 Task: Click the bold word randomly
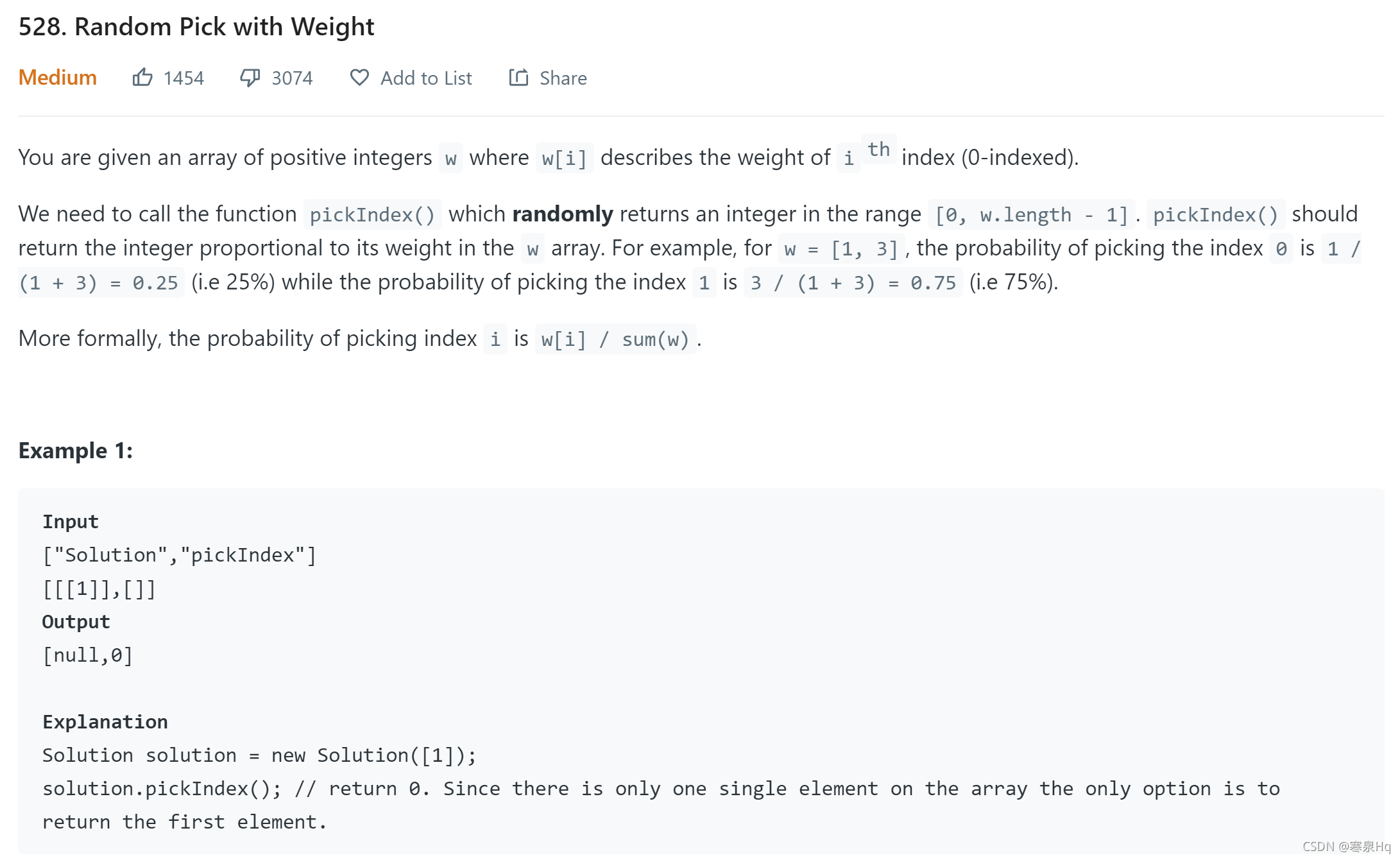point(563,214)
